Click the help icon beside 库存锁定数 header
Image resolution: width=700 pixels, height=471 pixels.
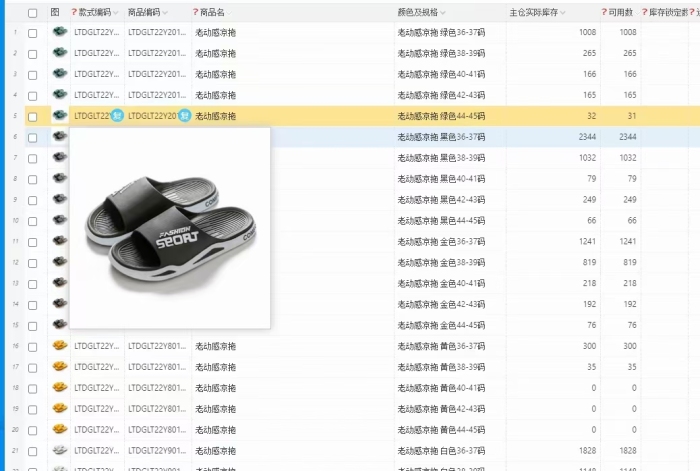645,13
